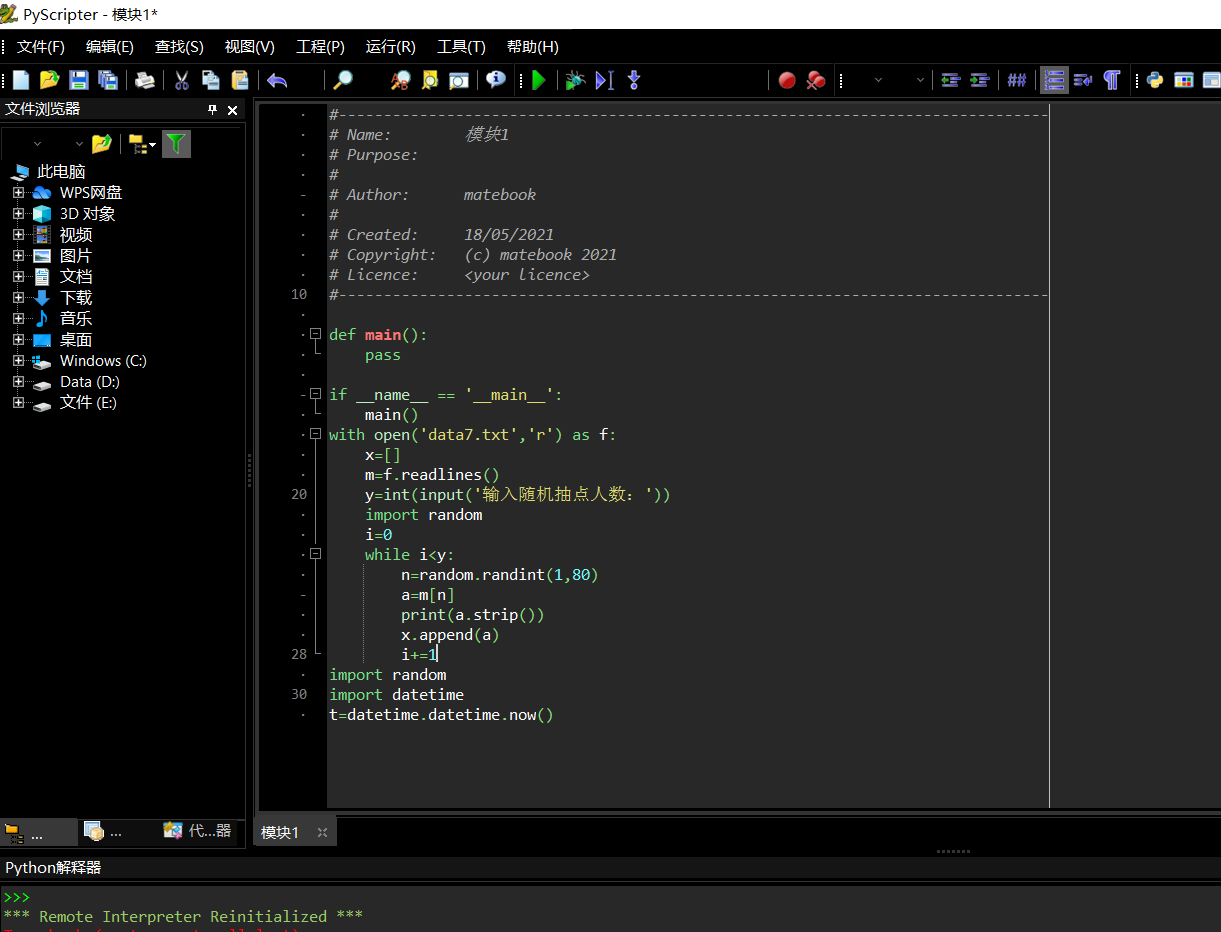Toggle breakpoint with the red circle
The height and width of the screenshot is (932, 1221).
click(x=787, y=80)
